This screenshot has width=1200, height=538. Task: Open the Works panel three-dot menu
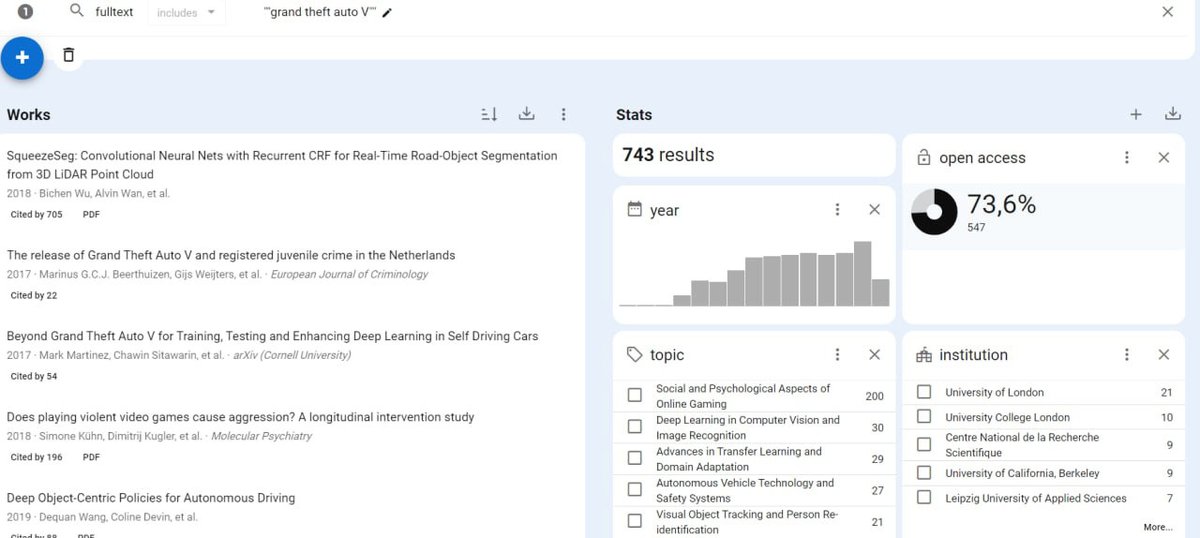click(563, 115)
